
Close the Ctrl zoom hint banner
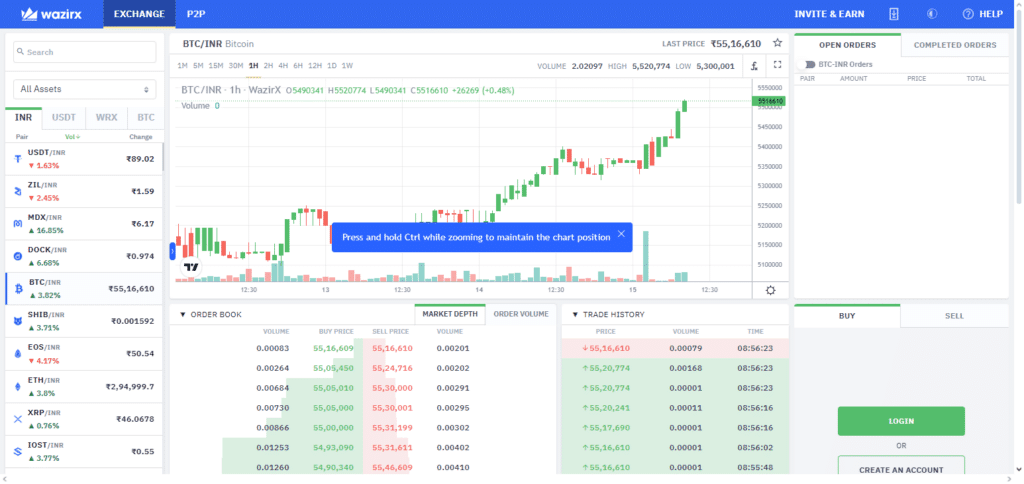coord(621,234)
